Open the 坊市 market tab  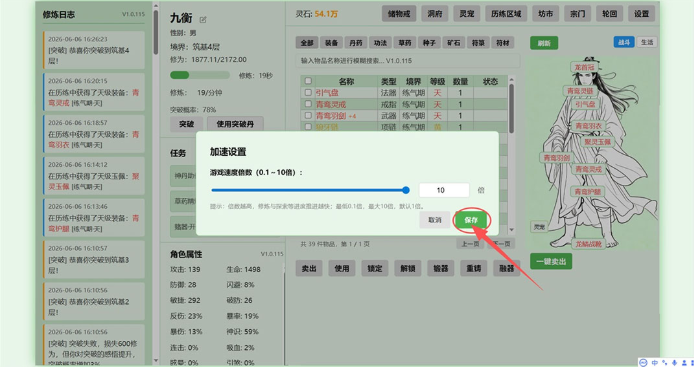546,14
